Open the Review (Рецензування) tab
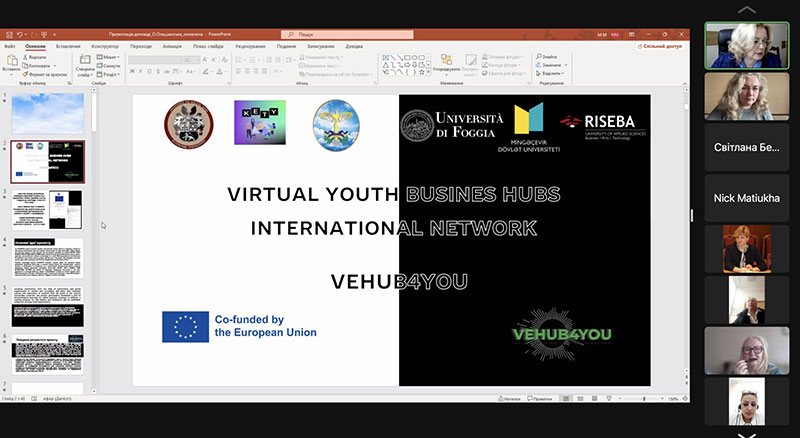Viewport: 800px width, 438px height. [250, 46]
